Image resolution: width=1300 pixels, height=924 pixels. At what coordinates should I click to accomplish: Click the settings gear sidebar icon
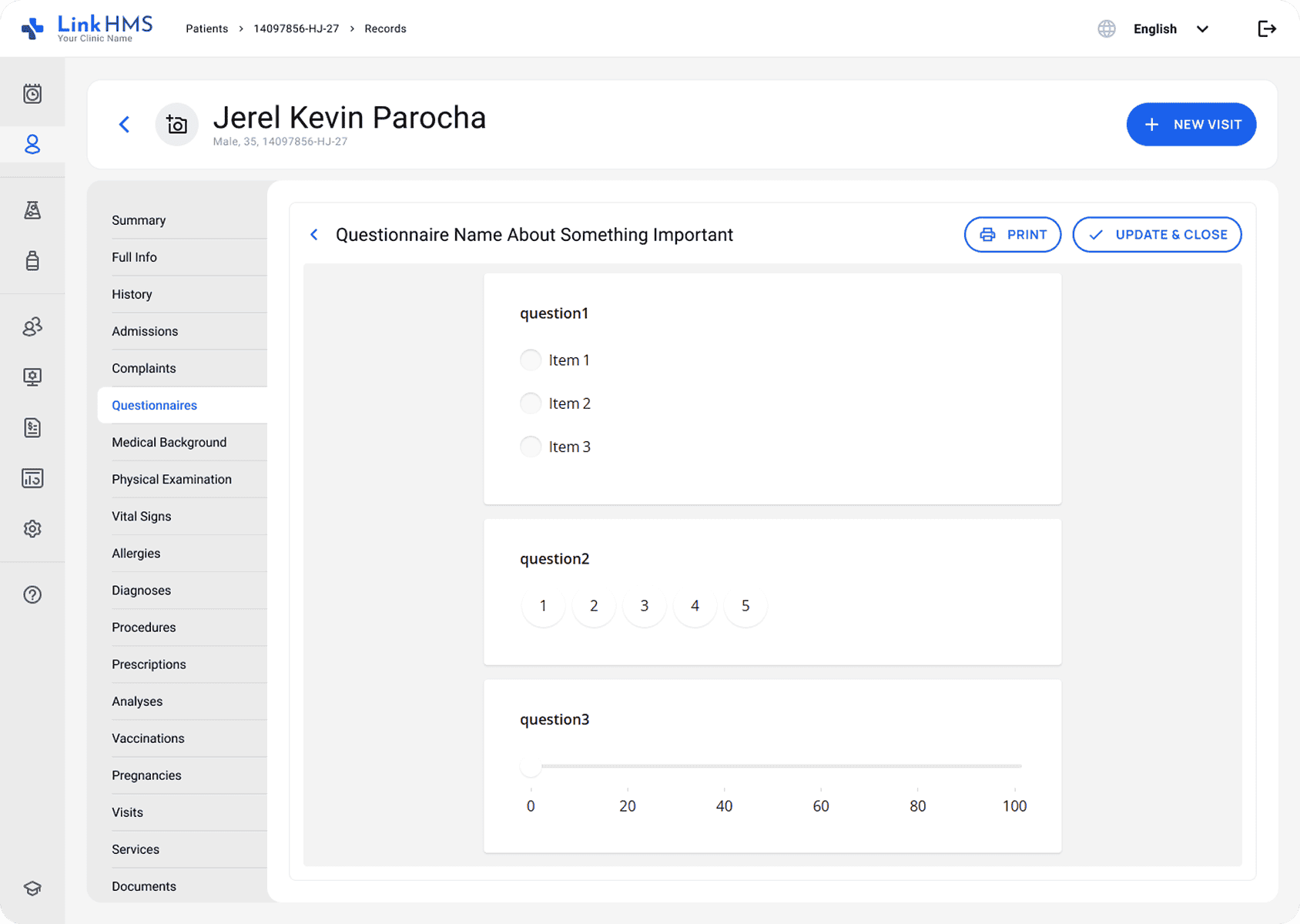coord(32,529)
